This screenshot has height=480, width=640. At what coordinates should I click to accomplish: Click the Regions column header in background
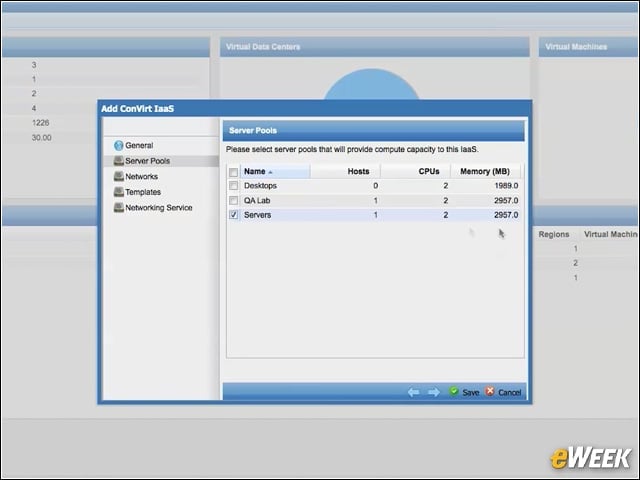554,234
